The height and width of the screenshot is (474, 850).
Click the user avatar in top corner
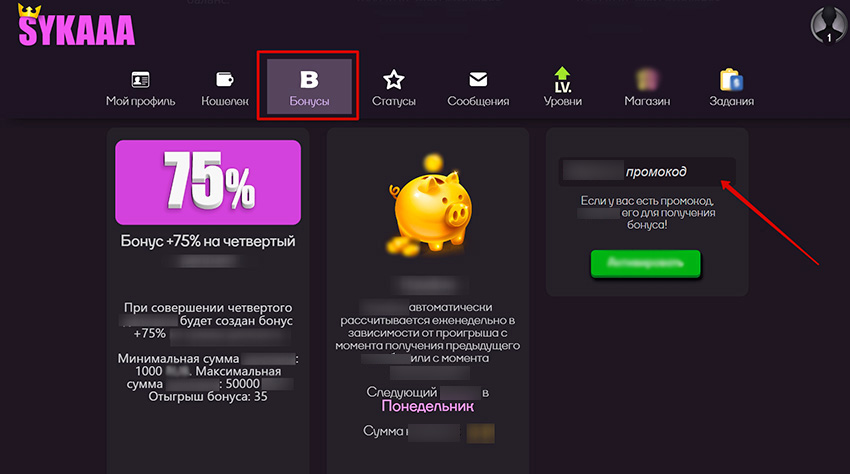(x=829, y=25)
